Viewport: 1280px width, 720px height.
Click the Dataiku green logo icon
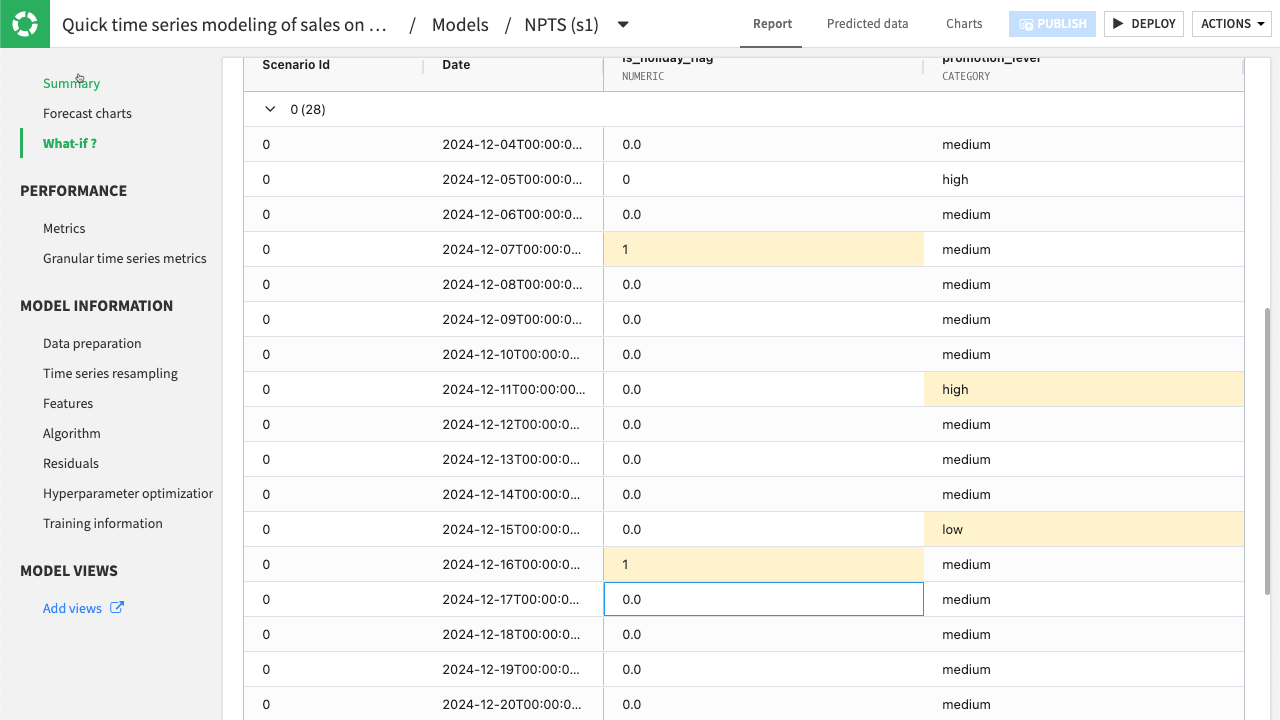24,24
